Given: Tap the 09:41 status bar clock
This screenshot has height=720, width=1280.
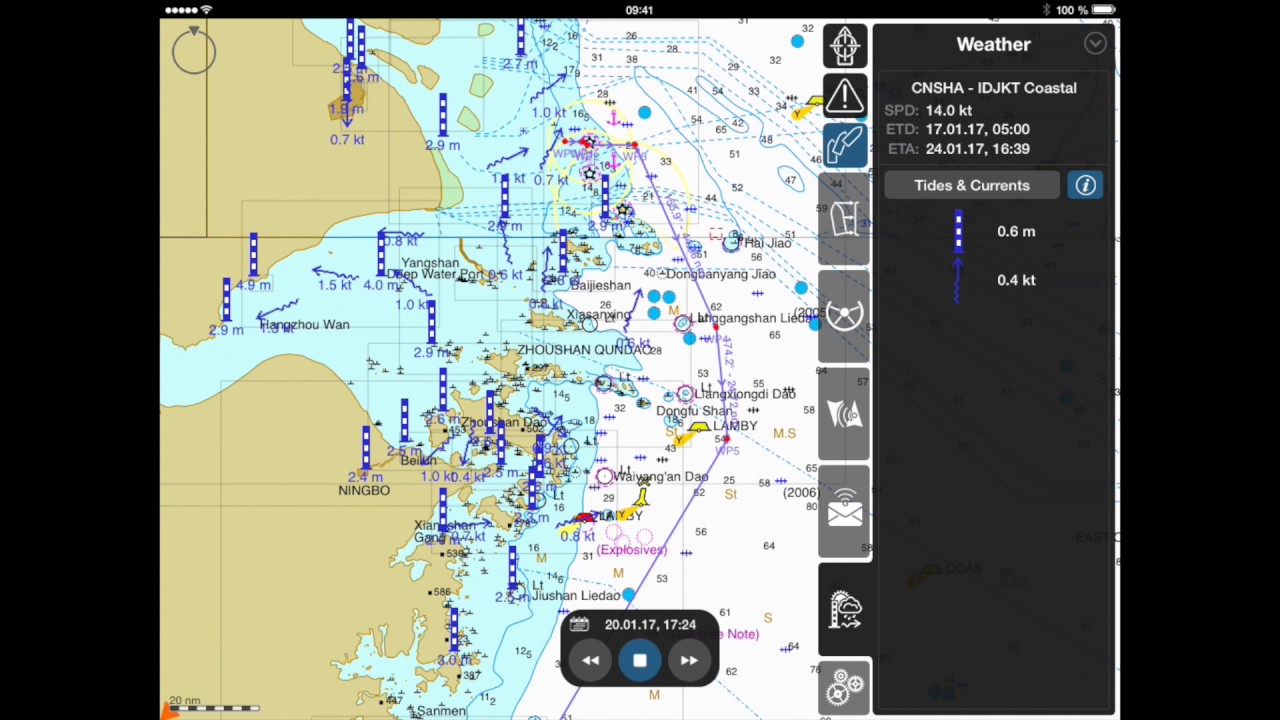Looking at the screenshot, I should [639, 10].
